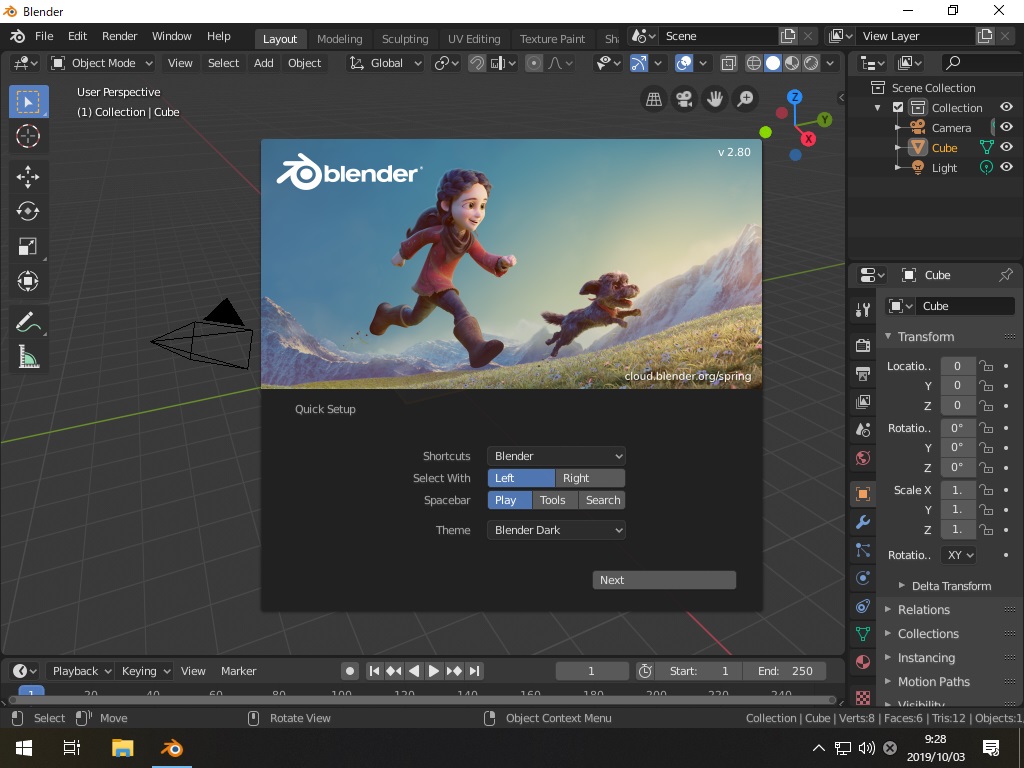The image size is (1024, 768).
Task: Lock the Location X value
Action: pos(986,366)
